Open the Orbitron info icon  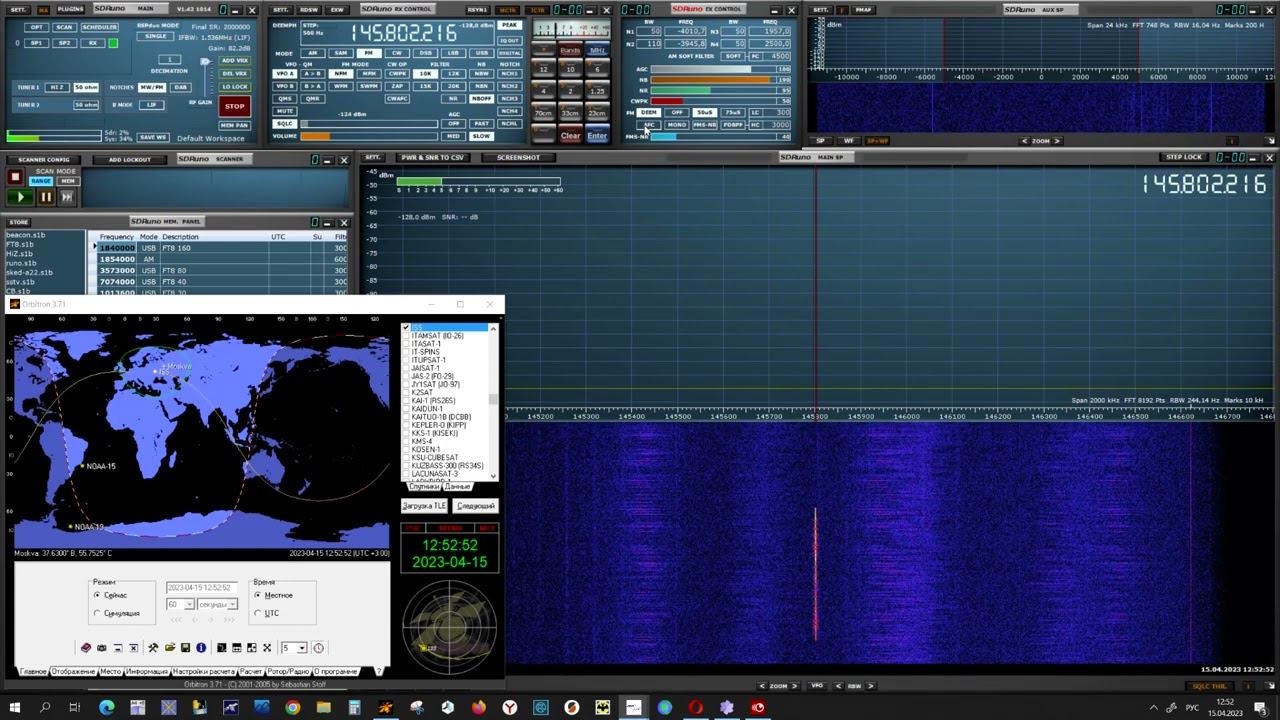pyautogui.click(x=201, y=648)
